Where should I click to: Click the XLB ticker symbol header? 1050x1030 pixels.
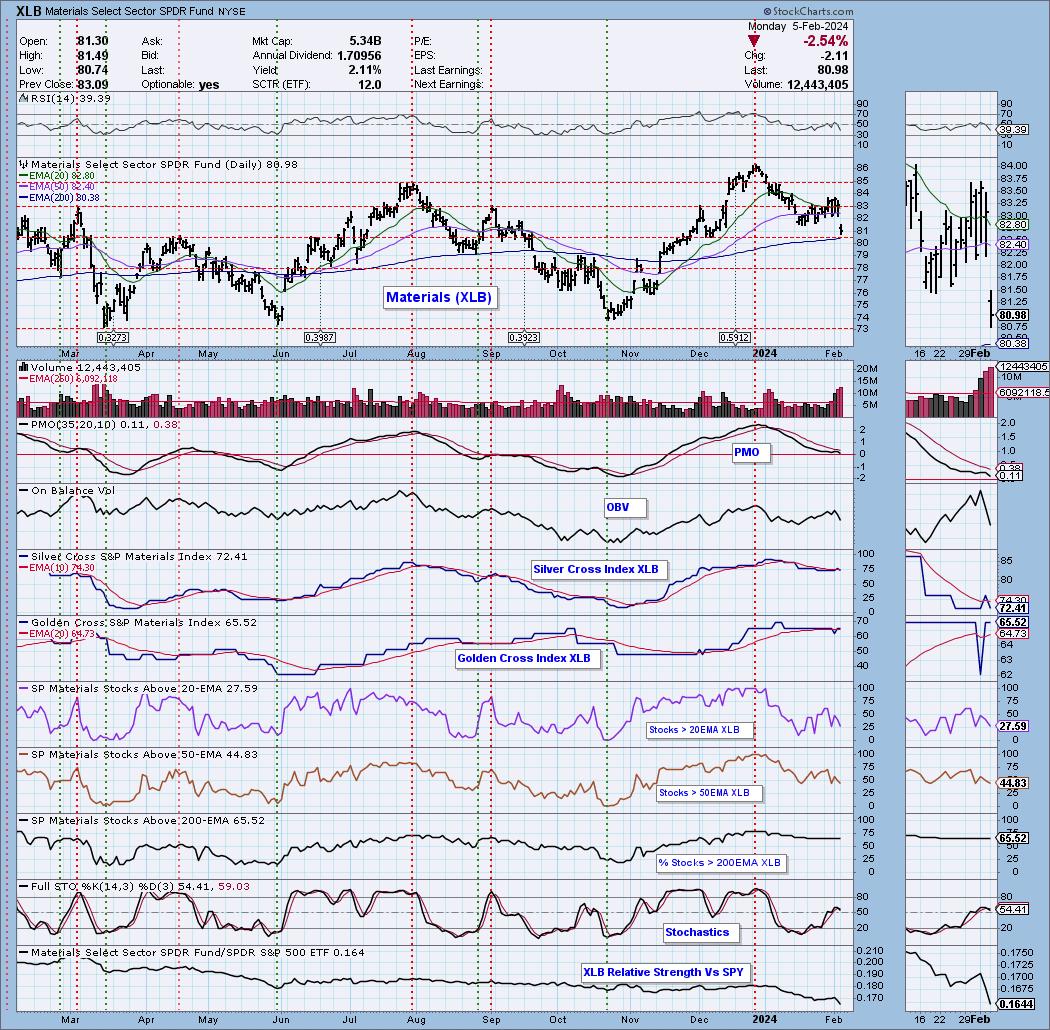point(29,11)
